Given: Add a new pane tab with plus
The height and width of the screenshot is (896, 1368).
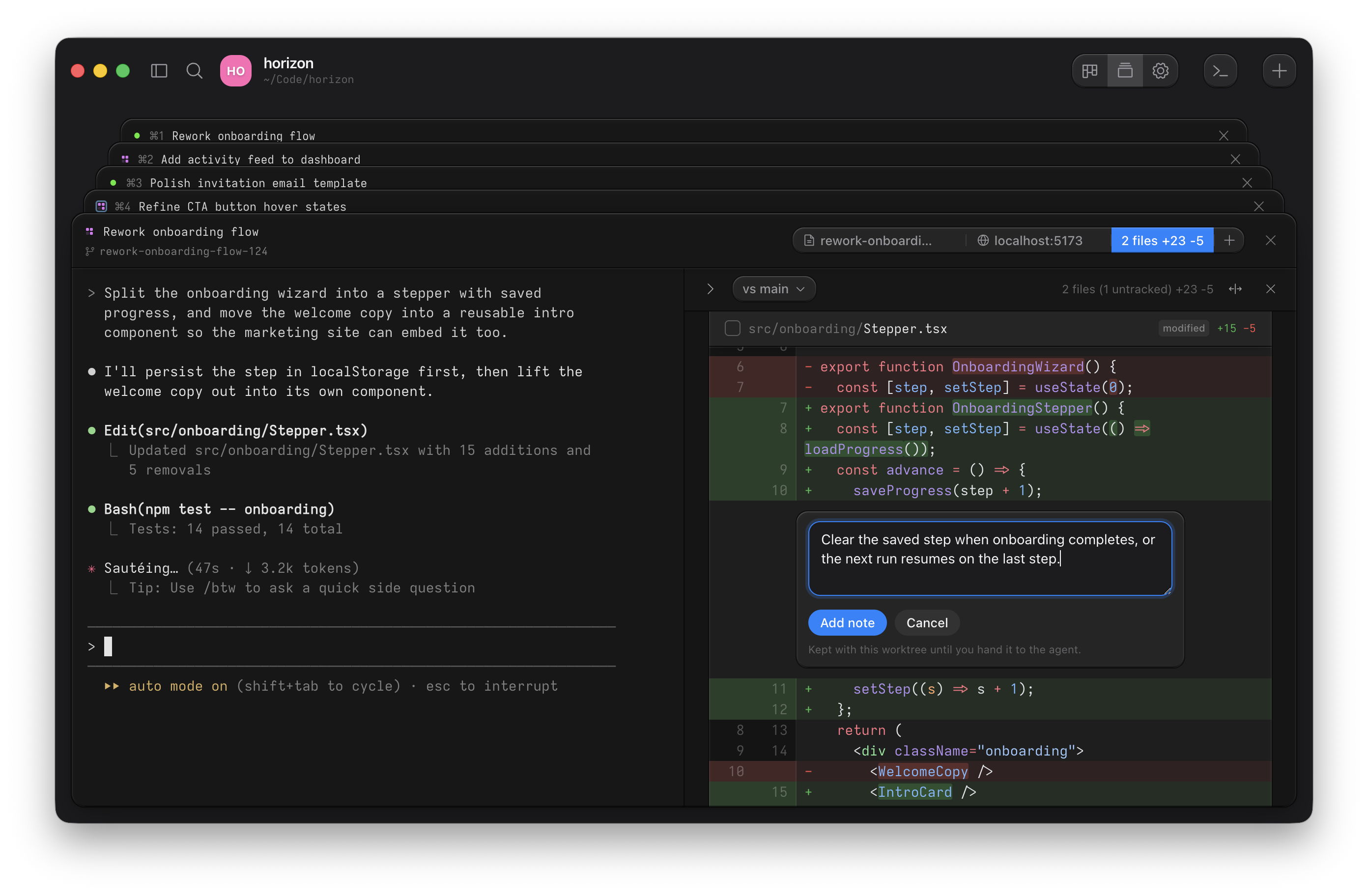Looking at the screenshot, I should pyautogui.click(x=1229, y=240).
